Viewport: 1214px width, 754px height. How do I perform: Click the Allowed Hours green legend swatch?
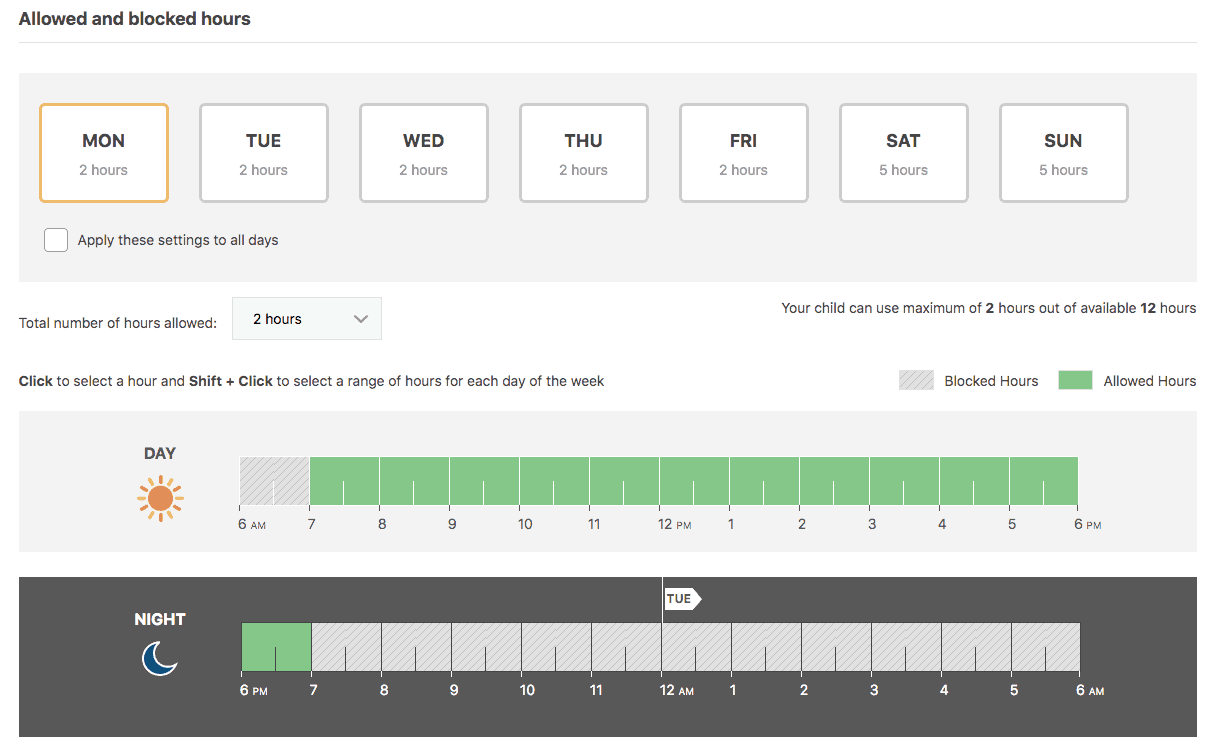tap(1075, 381)
